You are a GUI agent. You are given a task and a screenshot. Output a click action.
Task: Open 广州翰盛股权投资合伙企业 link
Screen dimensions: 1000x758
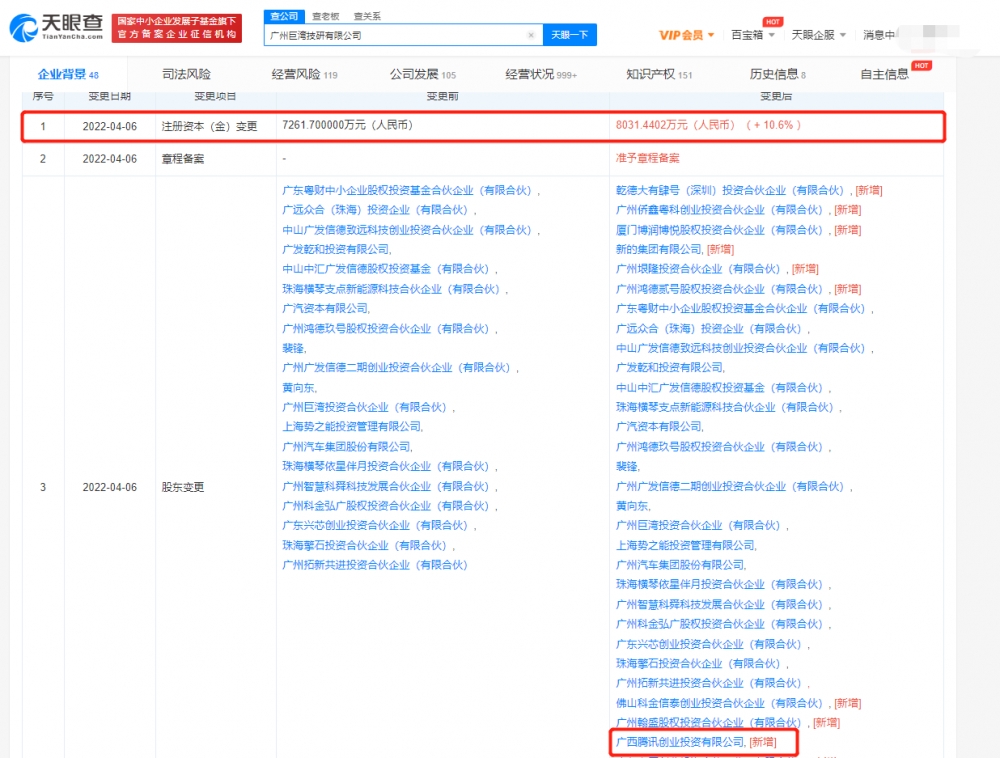pos(710,723)
